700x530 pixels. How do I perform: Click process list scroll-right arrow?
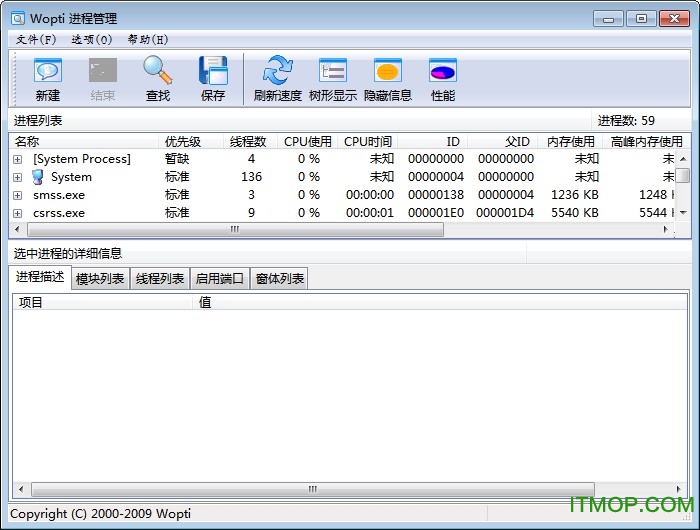coord(666,230)
